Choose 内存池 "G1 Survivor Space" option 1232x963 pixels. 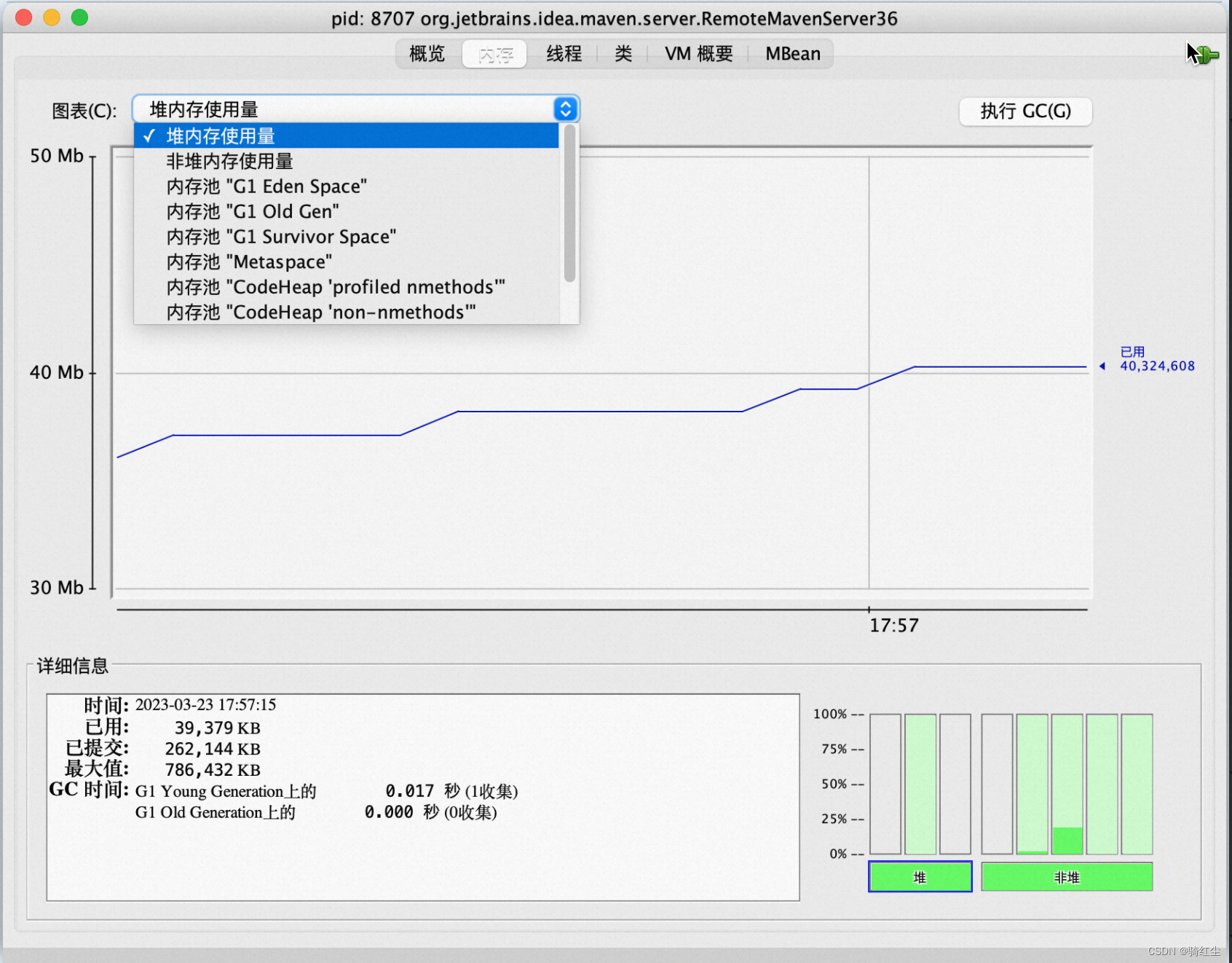[x=347, y=237]
